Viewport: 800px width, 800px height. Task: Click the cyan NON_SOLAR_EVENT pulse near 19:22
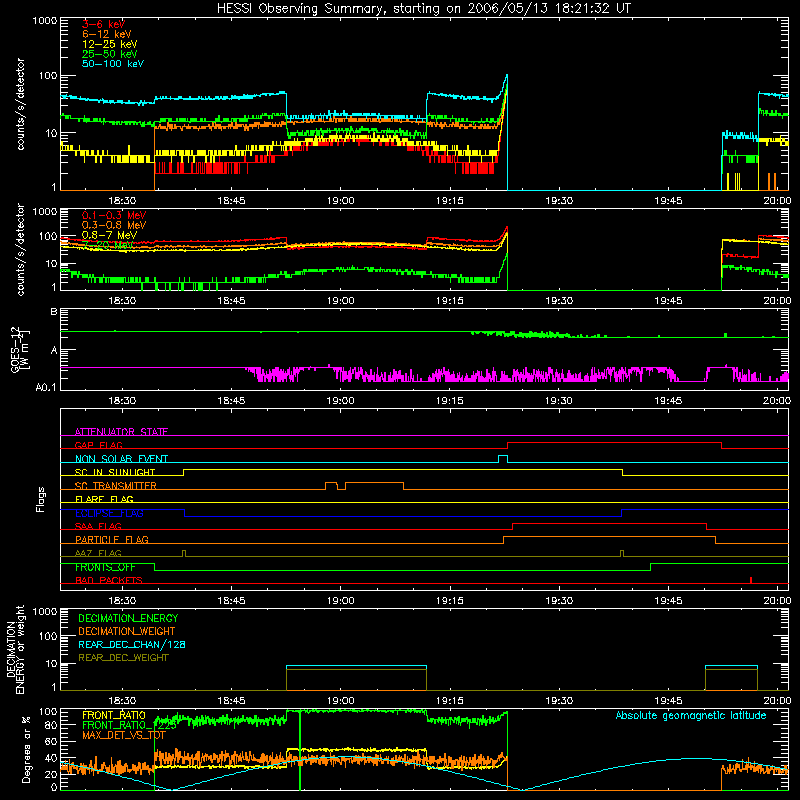coord(503,459)
